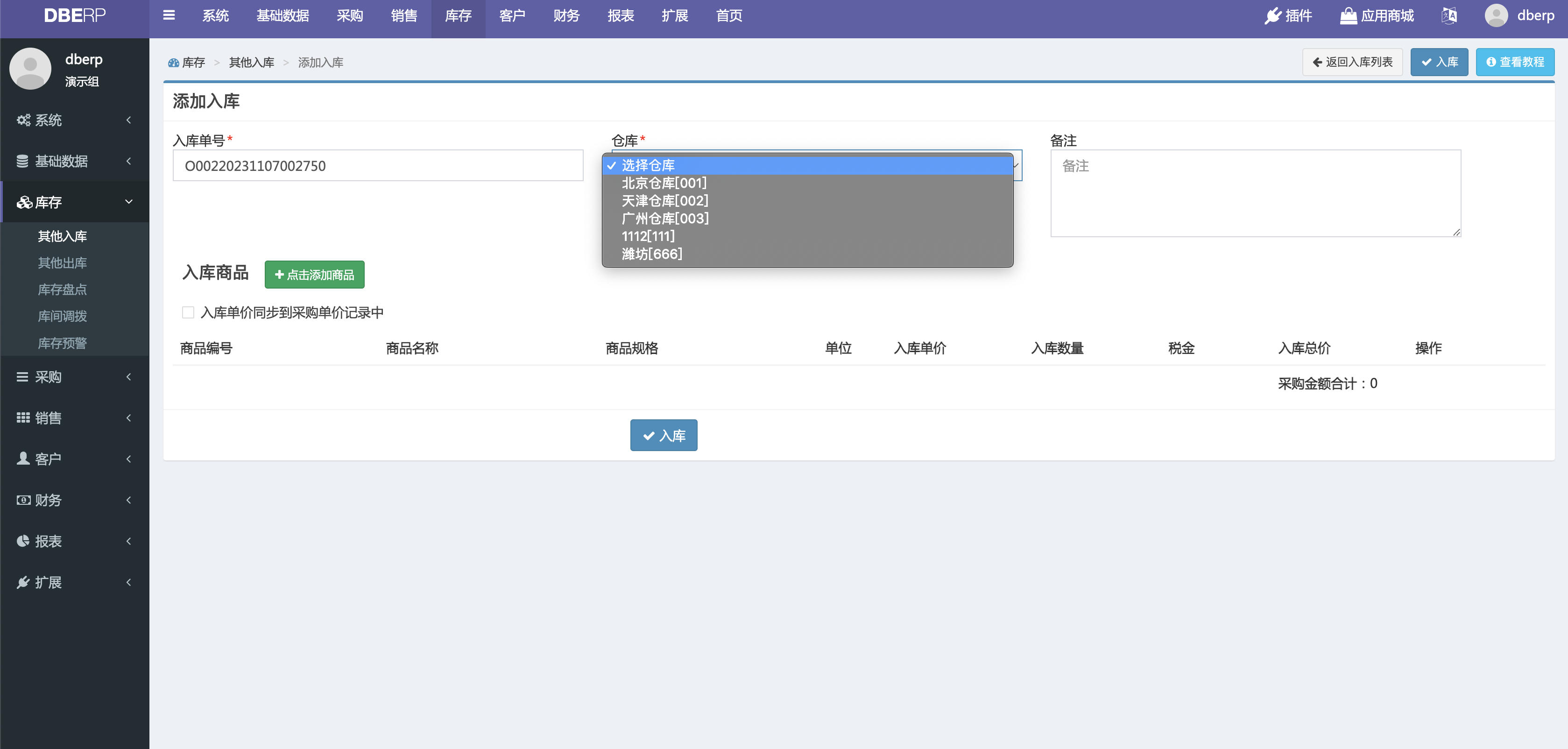Expand the 报表 sidebar chevron

[x=128, y=541]
